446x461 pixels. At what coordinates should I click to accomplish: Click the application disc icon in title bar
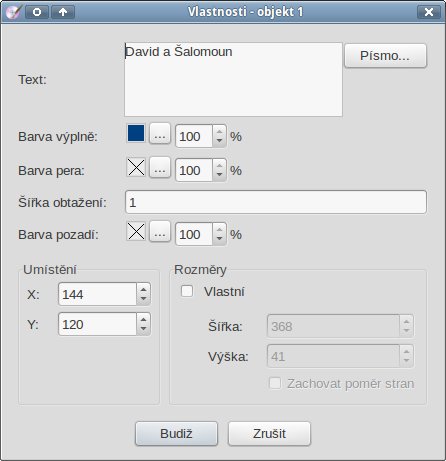click(x=13, y=12)
